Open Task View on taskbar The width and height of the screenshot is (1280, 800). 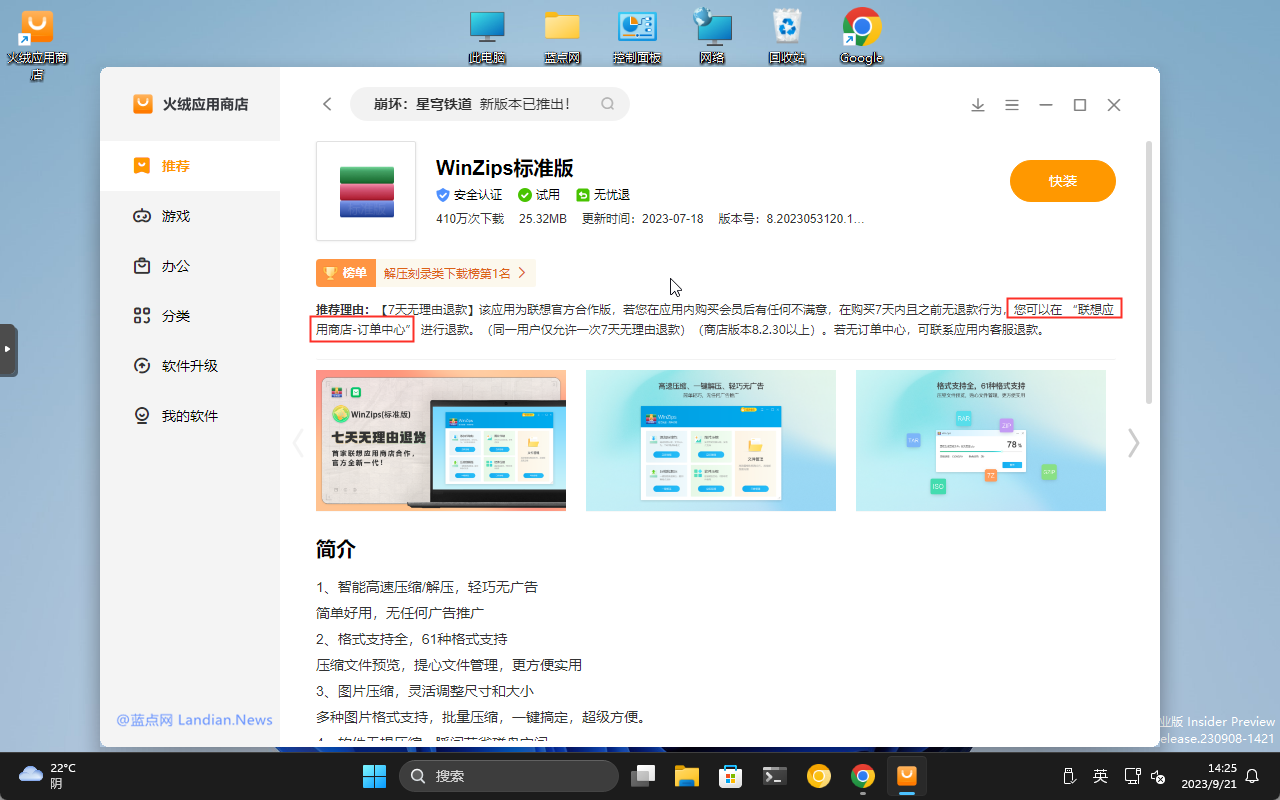pyautogui.click(x=644, y=776)
